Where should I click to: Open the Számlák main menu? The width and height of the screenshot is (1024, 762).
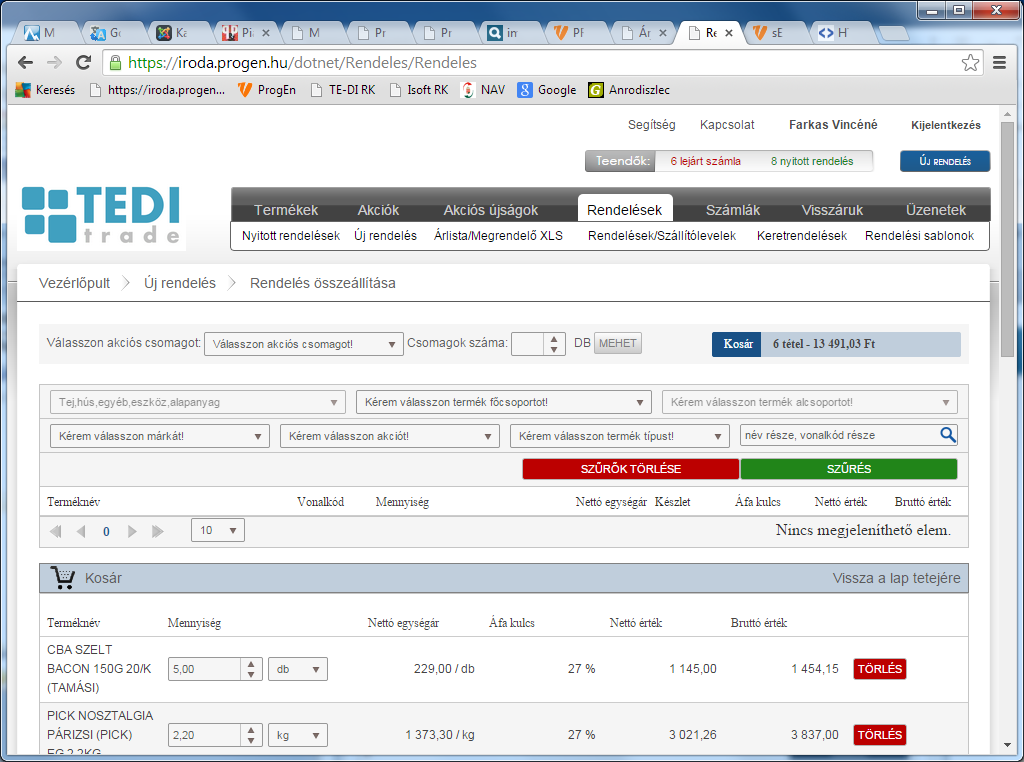pyautogui.click(x=733, y=210)
